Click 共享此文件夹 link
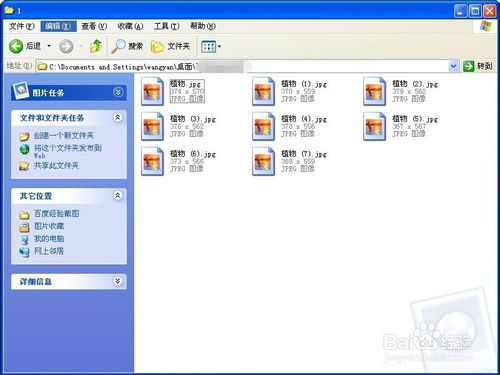Screen dimensions: 500x375 (x=56, y=165)
